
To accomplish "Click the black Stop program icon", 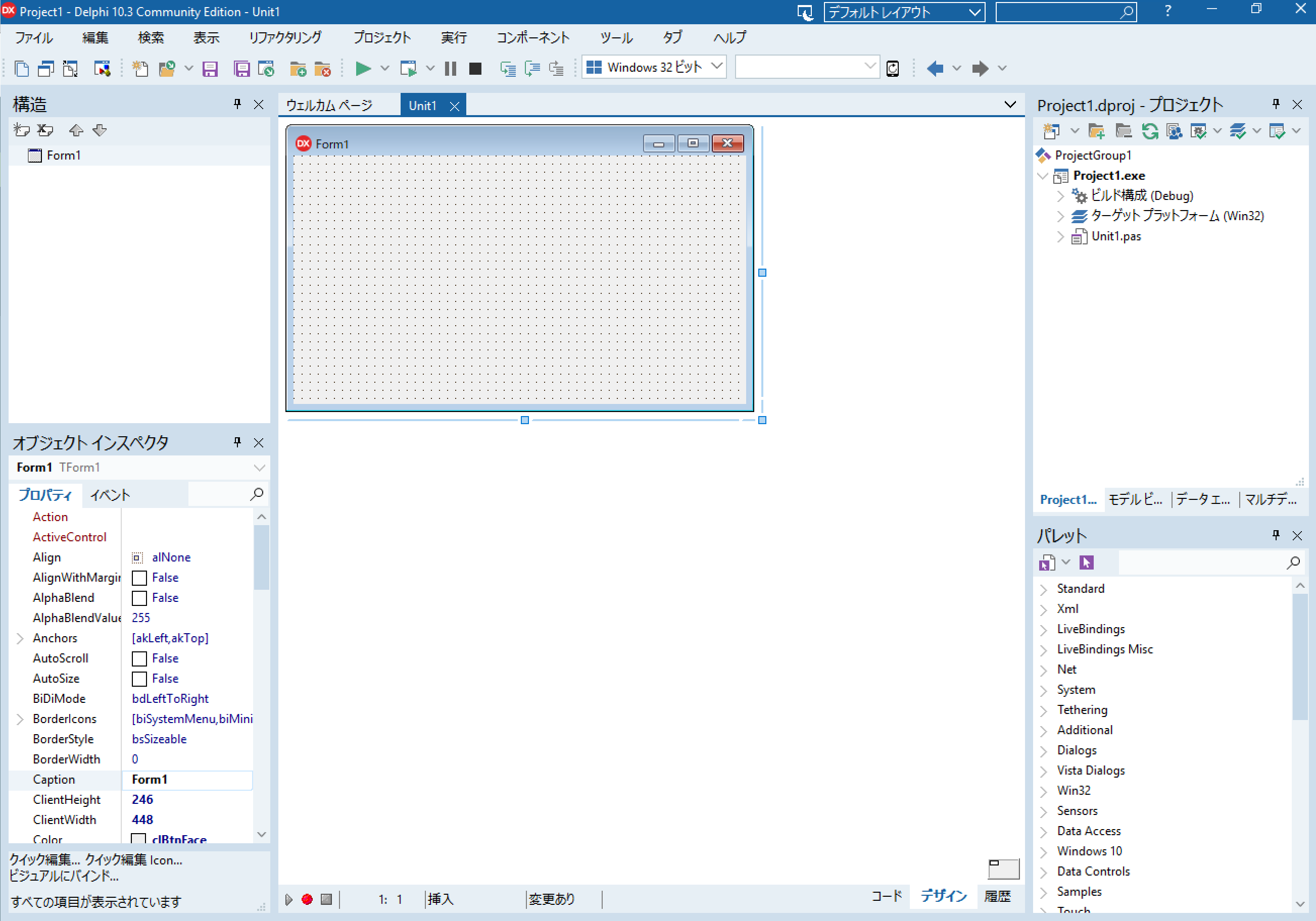I will [x=475, y=69].
